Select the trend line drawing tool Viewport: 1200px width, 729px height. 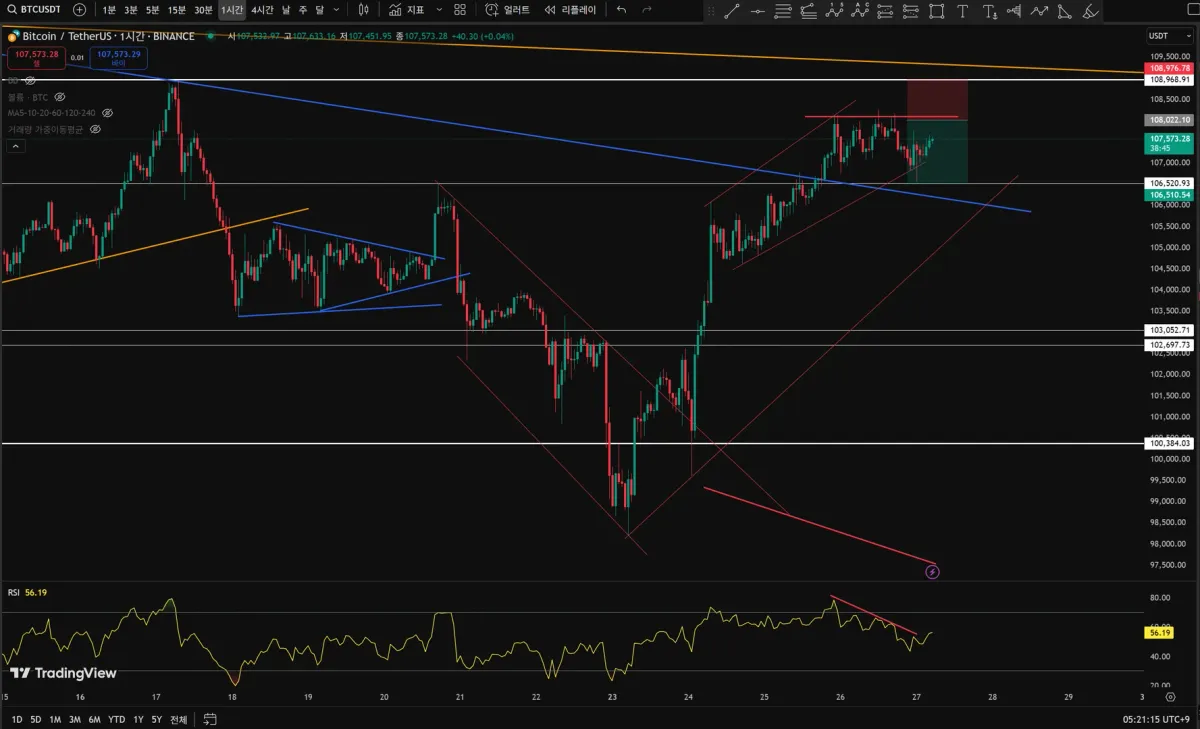732,11
